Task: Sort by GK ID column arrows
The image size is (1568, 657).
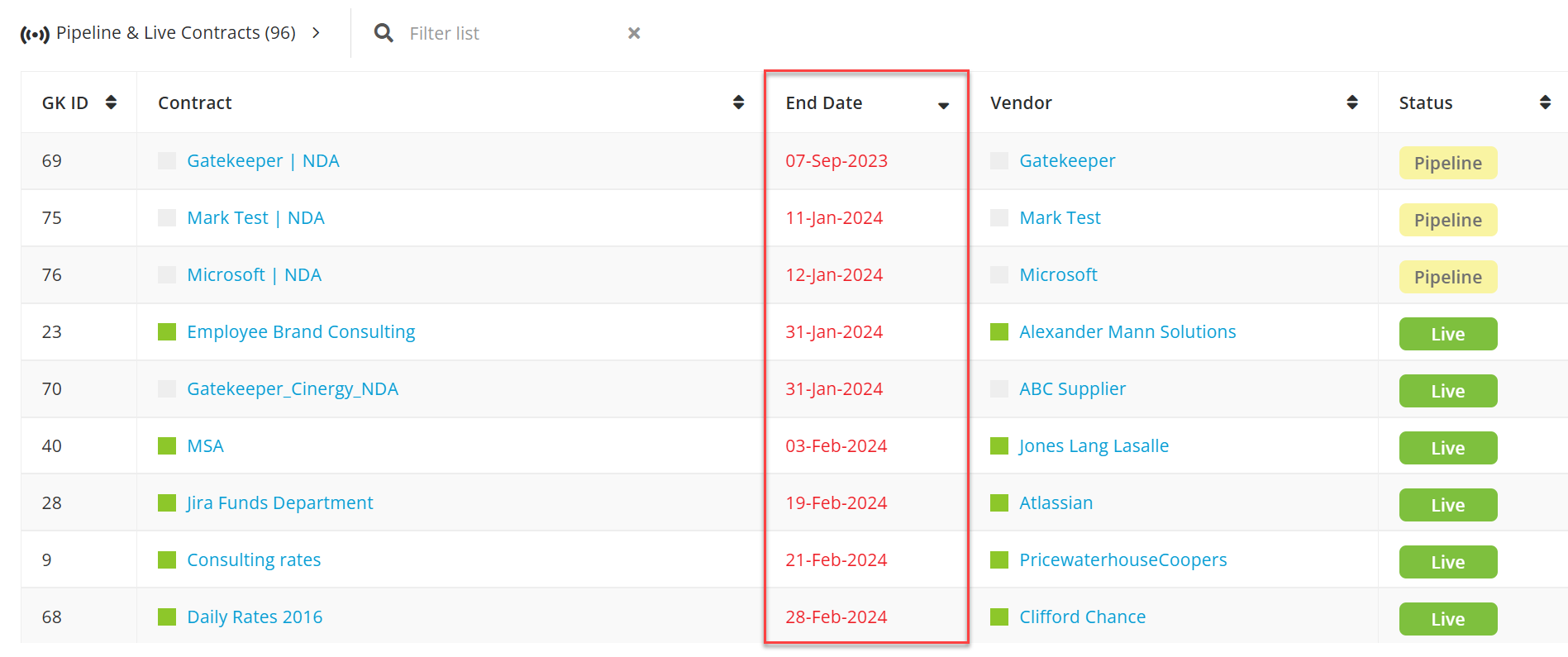Action: (111, 102)
